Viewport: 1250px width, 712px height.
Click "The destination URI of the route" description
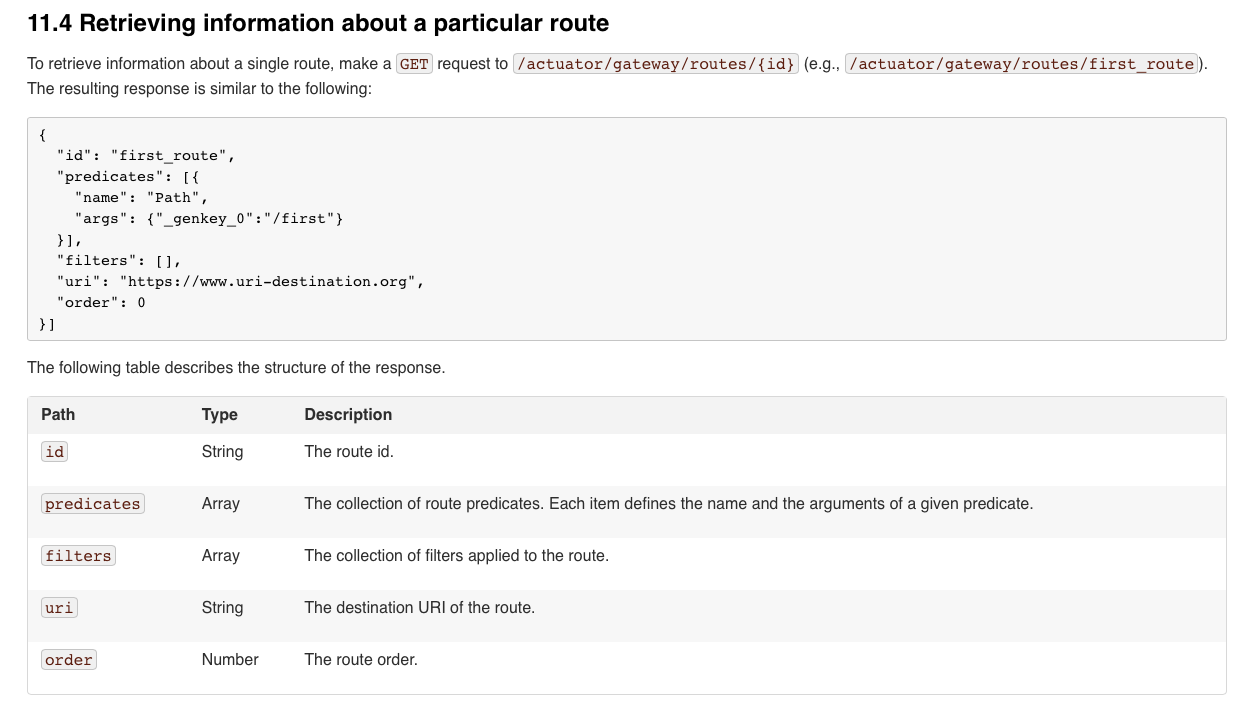(419, 608)
